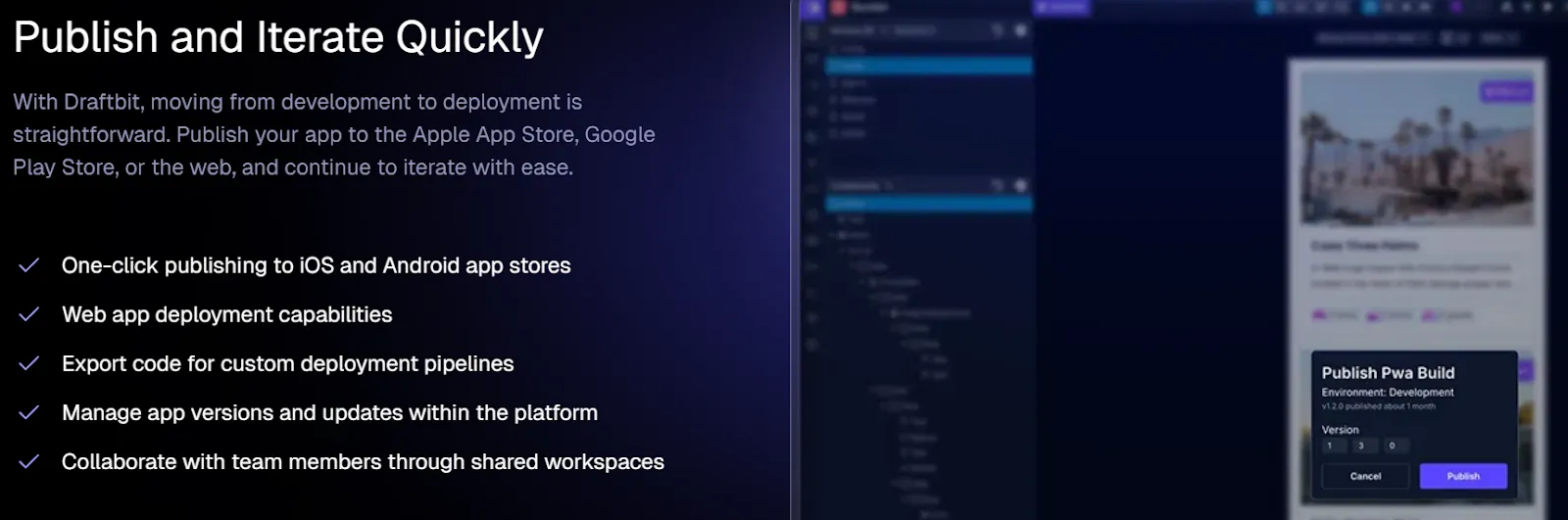Viewport: 1568px width, 520px height.
Task: Click the palm tree photo in the app preview
Action: point(1416,147)
